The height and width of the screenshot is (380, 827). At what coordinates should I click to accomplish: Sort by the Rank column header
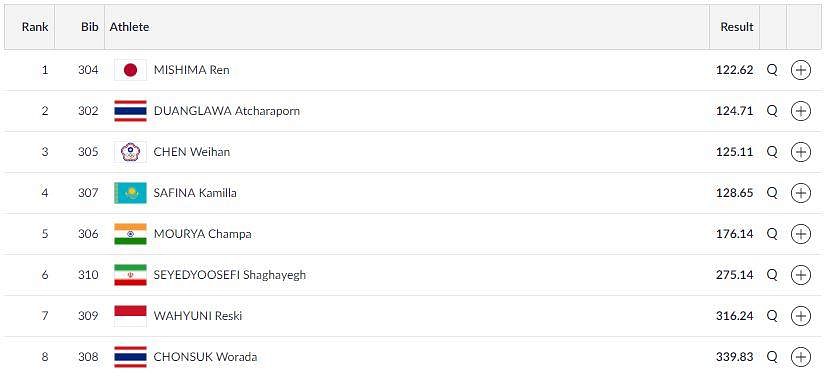pos(35,27)
